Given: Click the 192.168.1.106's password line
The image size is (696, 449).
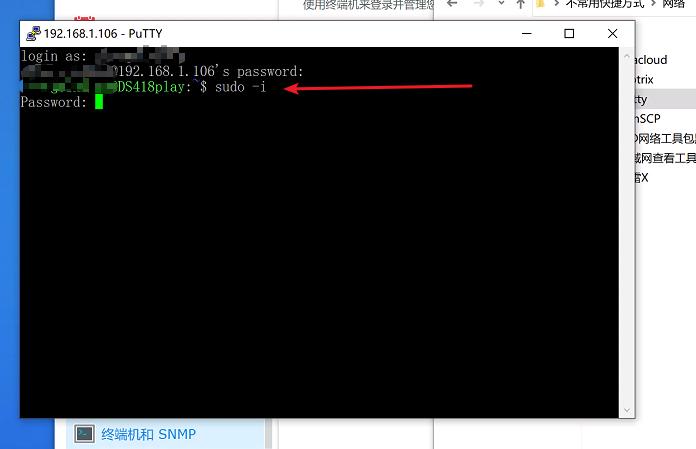Looking at the screenshot, I should pos(162,71).
